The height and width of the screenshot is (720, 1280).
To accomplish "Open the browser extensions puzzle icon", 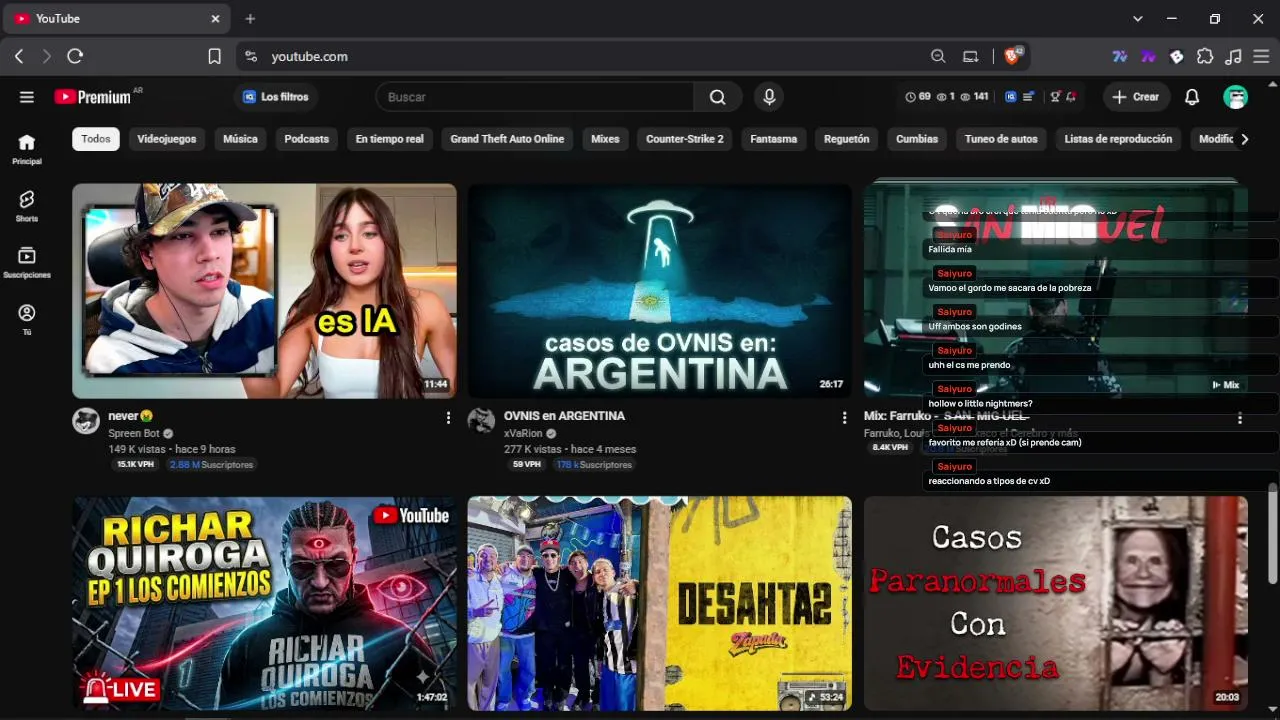I will (1205, 57).
